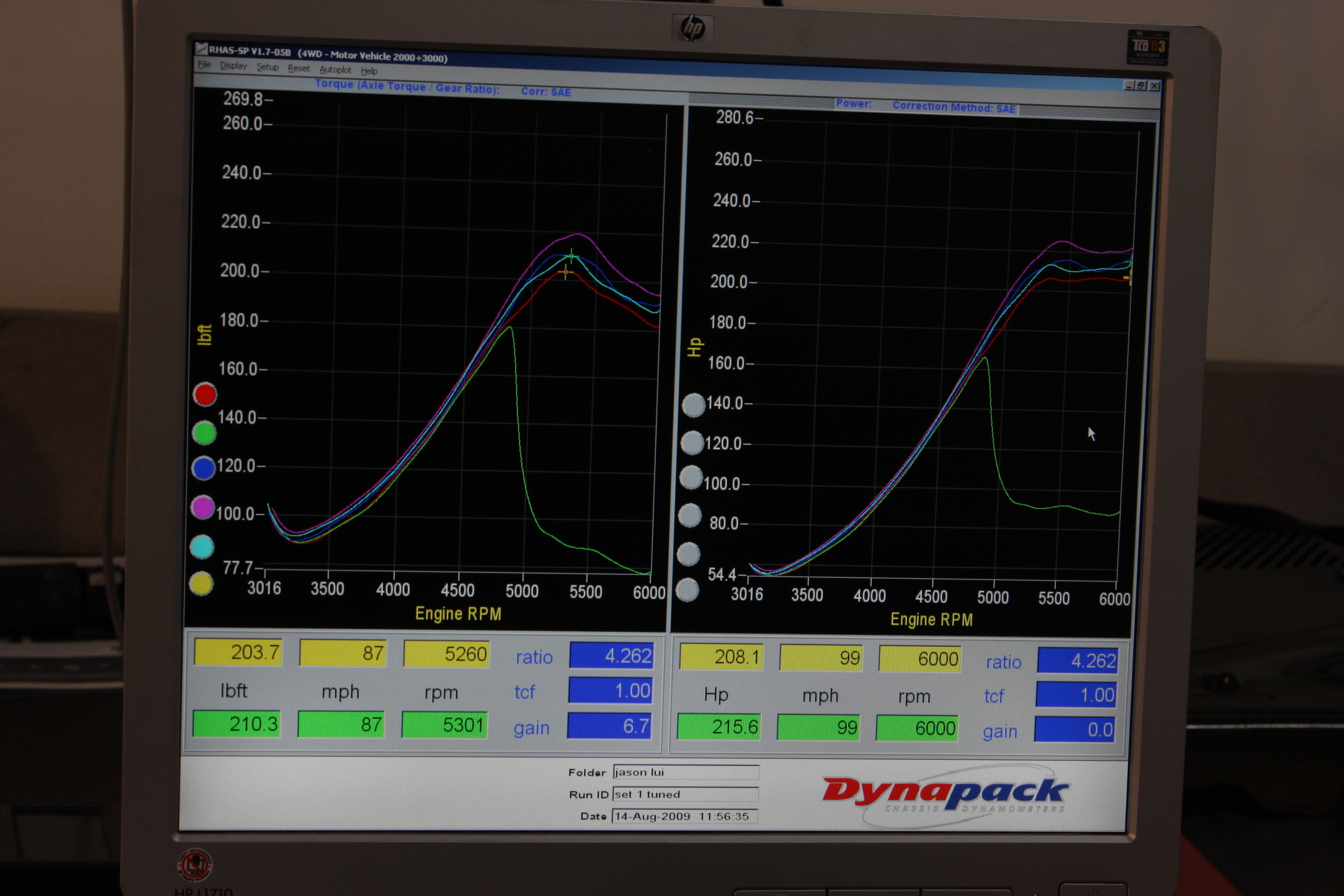Viewport: 1344px width, 896px height.
Task: Click the application icon in title bar
Action: [201, 49]
